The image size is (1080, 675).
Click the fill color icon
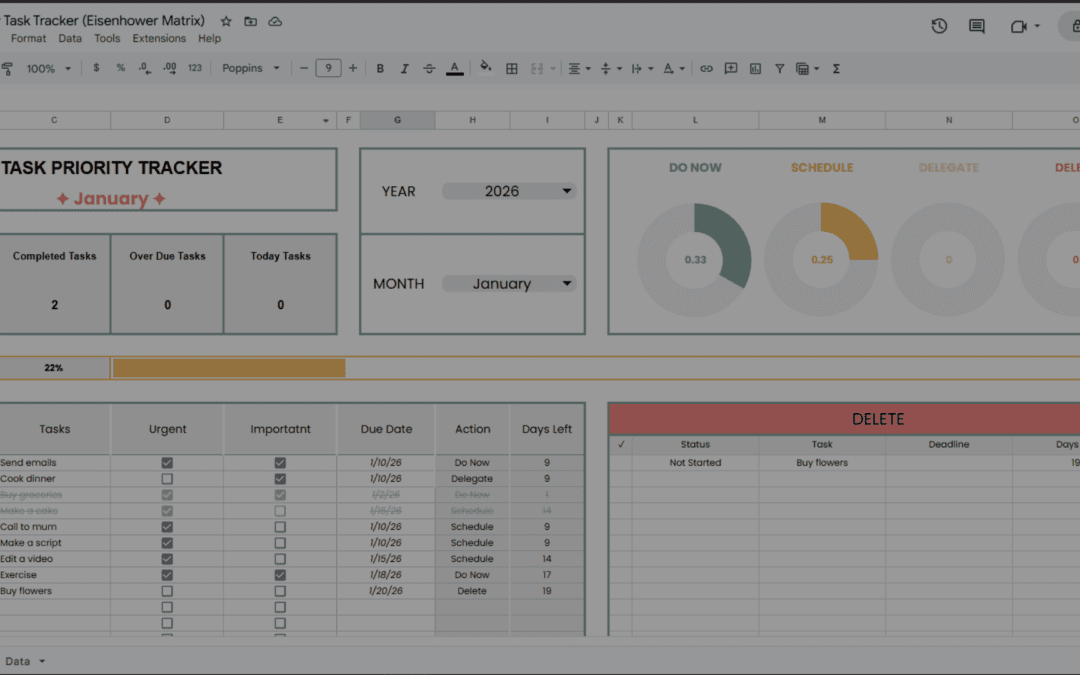pos(486,68)
